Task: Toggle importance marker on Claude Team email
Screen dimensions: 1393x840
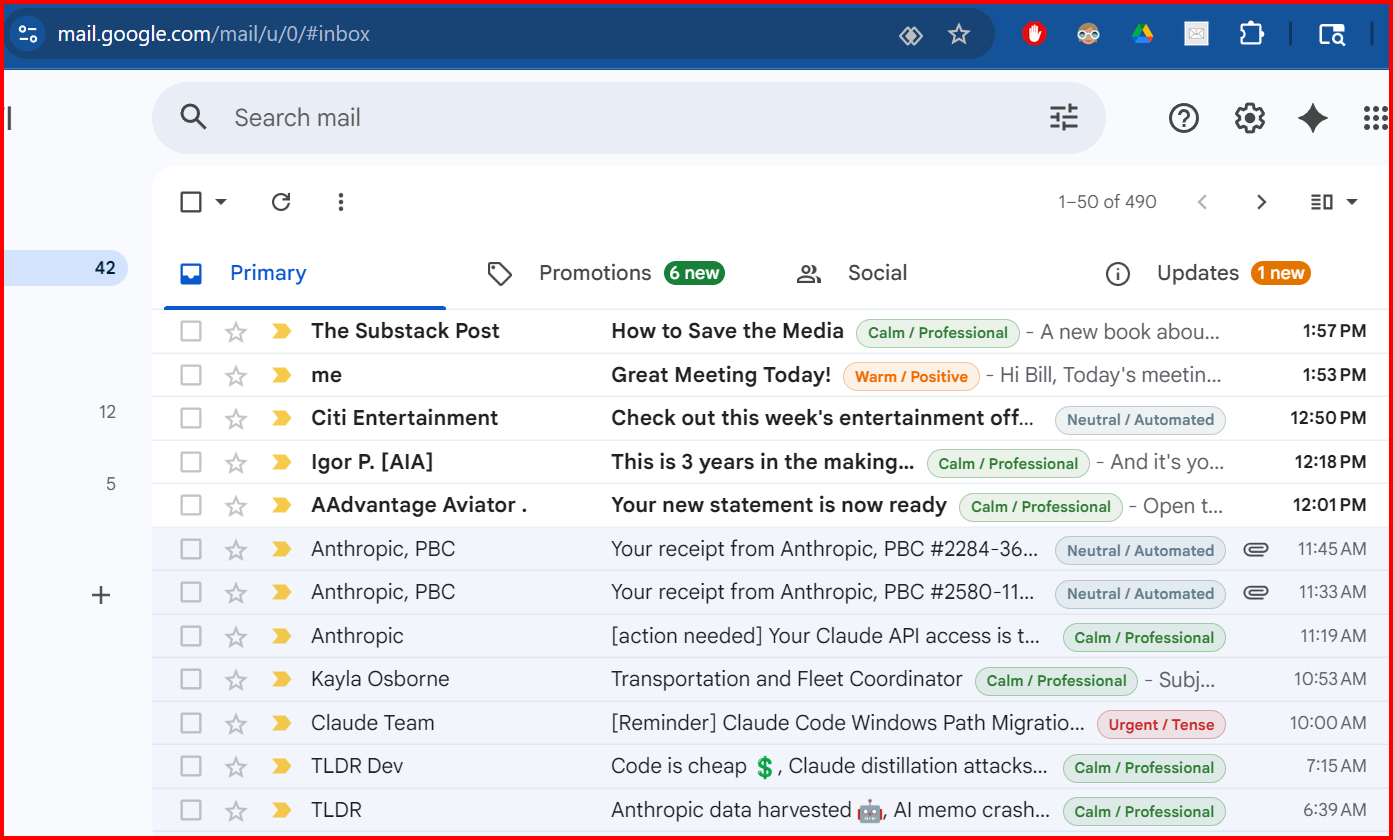Action: pyautogui.click(x=281, y=723)
